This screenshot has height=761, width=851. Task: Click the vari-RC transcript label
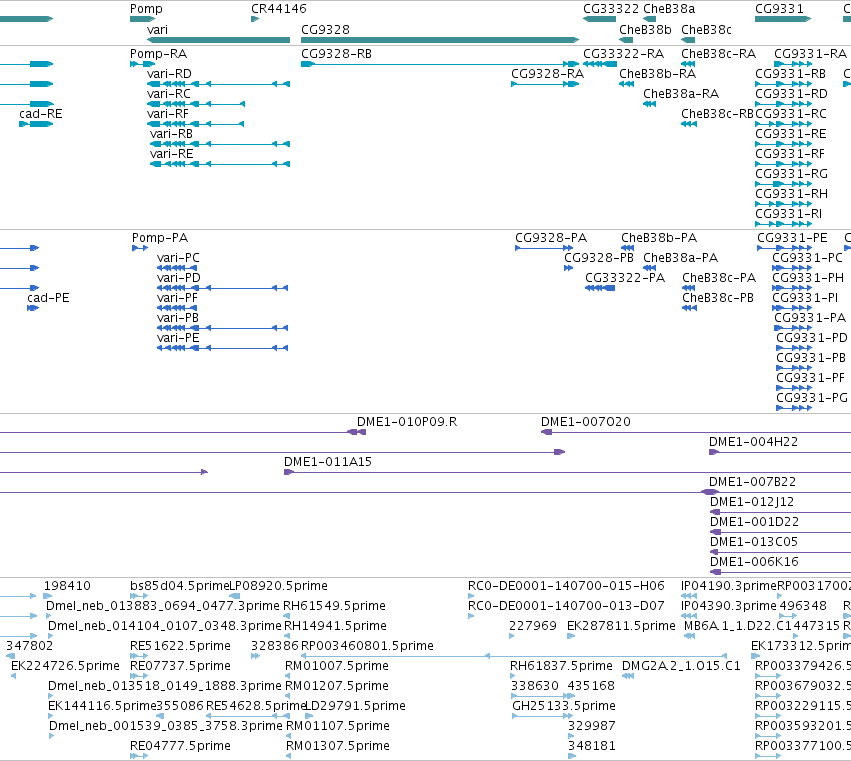tap(169, 94)
